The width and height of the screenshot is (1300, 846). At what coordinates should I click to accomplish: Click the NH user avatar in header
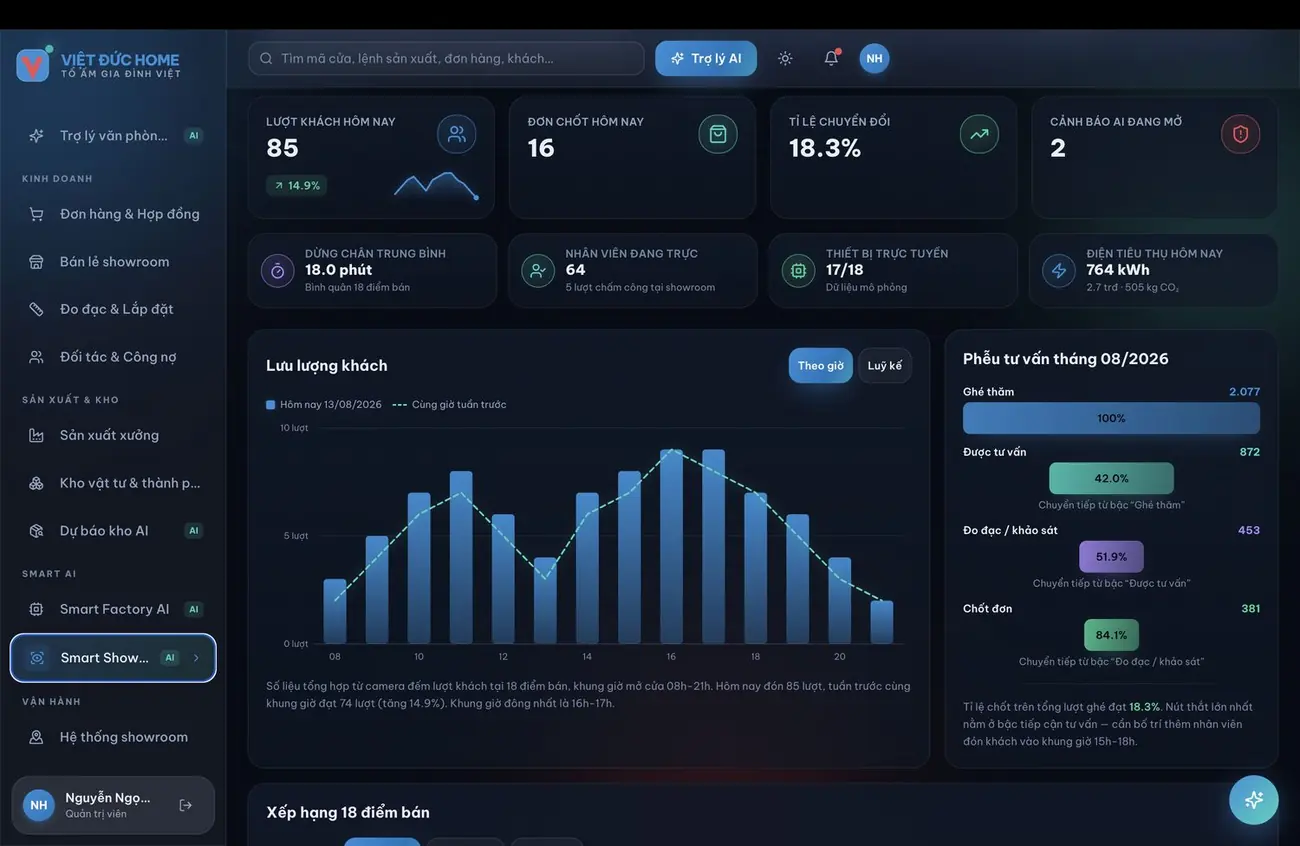874,58
